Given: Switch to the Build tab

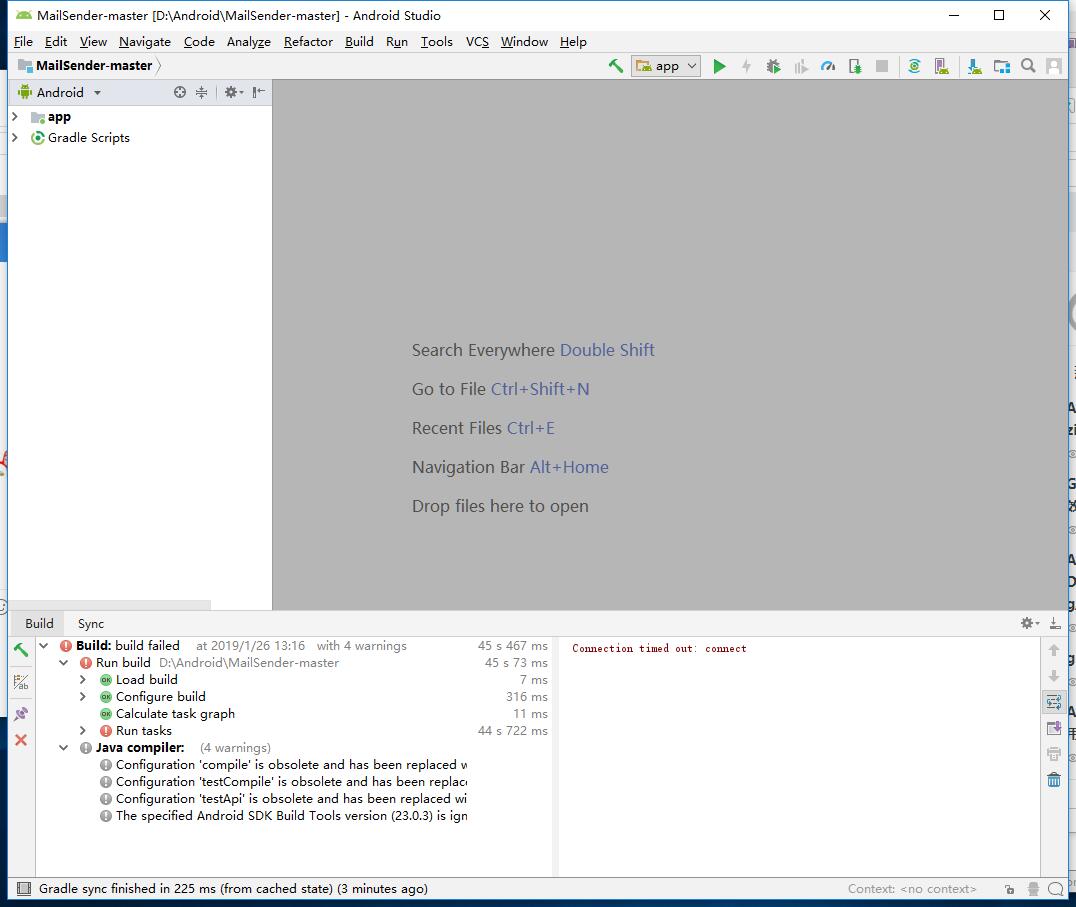Looking at the screenshot, I should (x=39, y=624).
